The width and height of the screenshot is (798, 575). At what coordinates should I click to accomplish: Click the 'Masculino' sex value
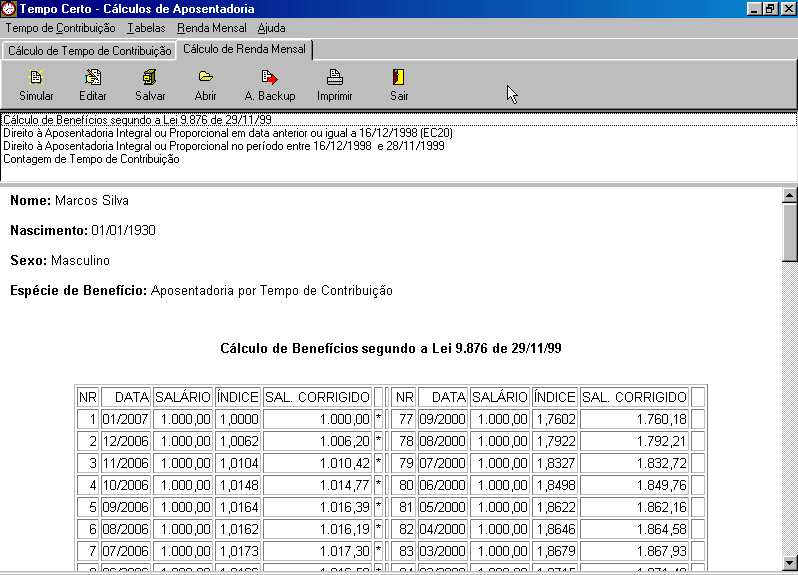coord(80,261)
